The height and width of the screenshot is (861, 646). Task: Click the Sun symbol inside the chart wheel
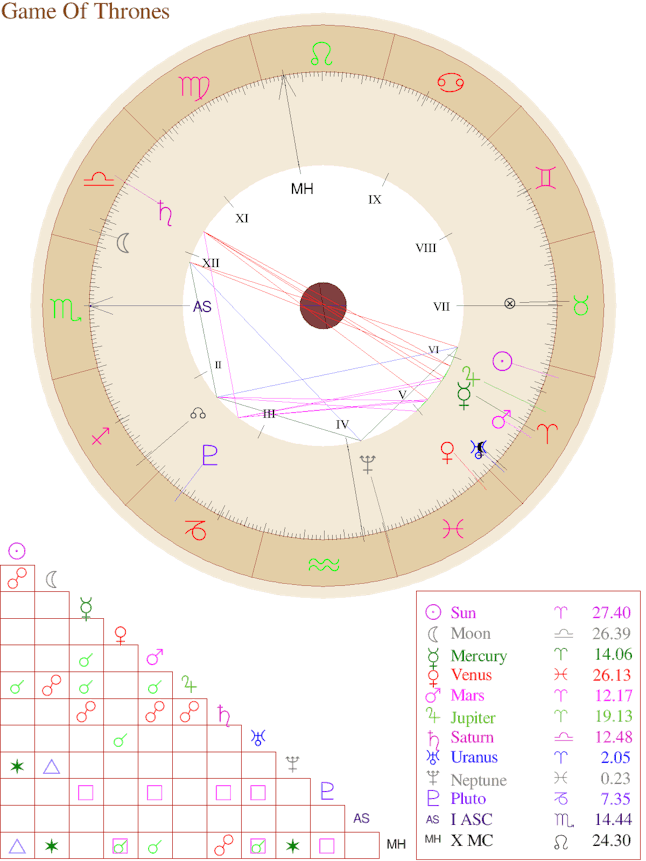[x=503, y=361]
